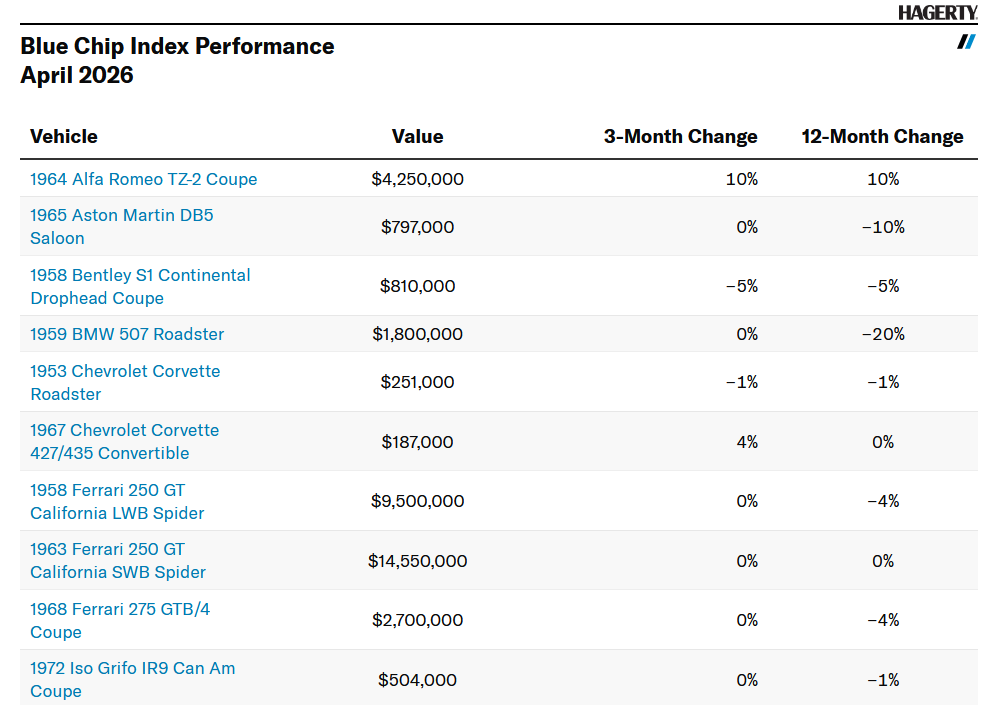
Task: Click the 12-Month Change column header
Action: (x=882, y=137)
